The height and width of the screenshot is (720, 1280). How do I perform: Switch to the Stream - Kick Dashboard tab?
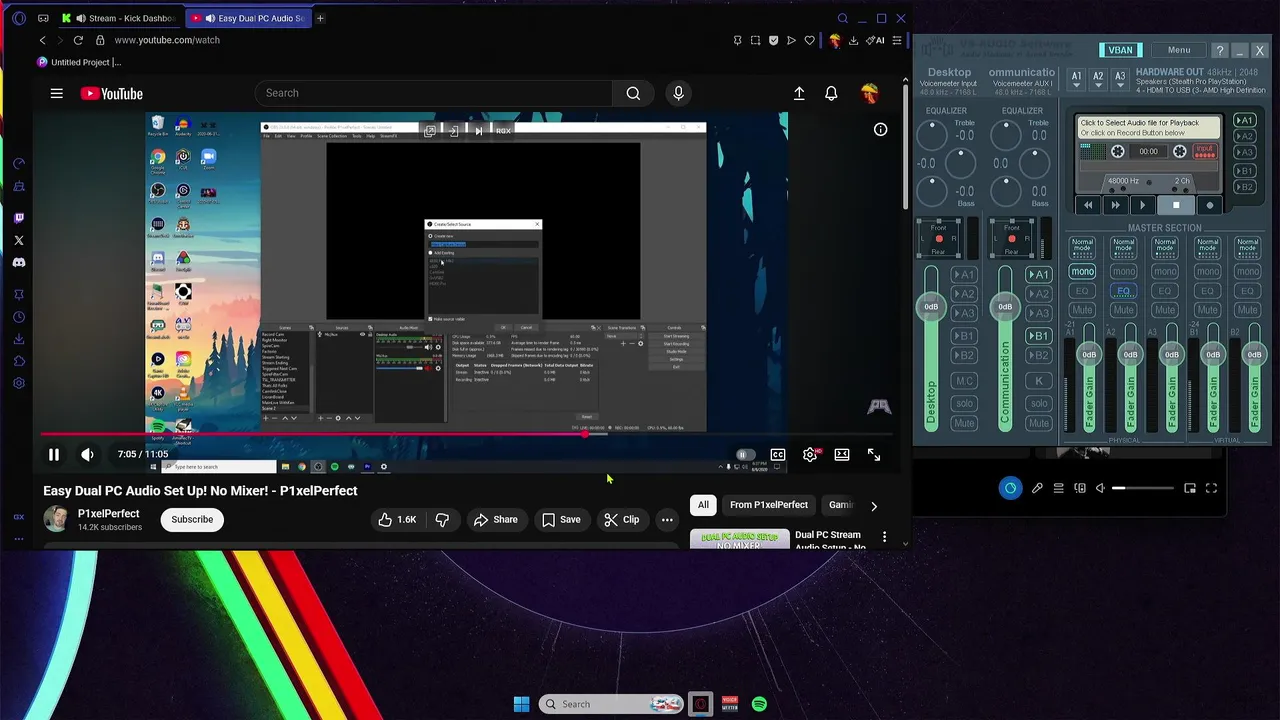coord(120,18)
